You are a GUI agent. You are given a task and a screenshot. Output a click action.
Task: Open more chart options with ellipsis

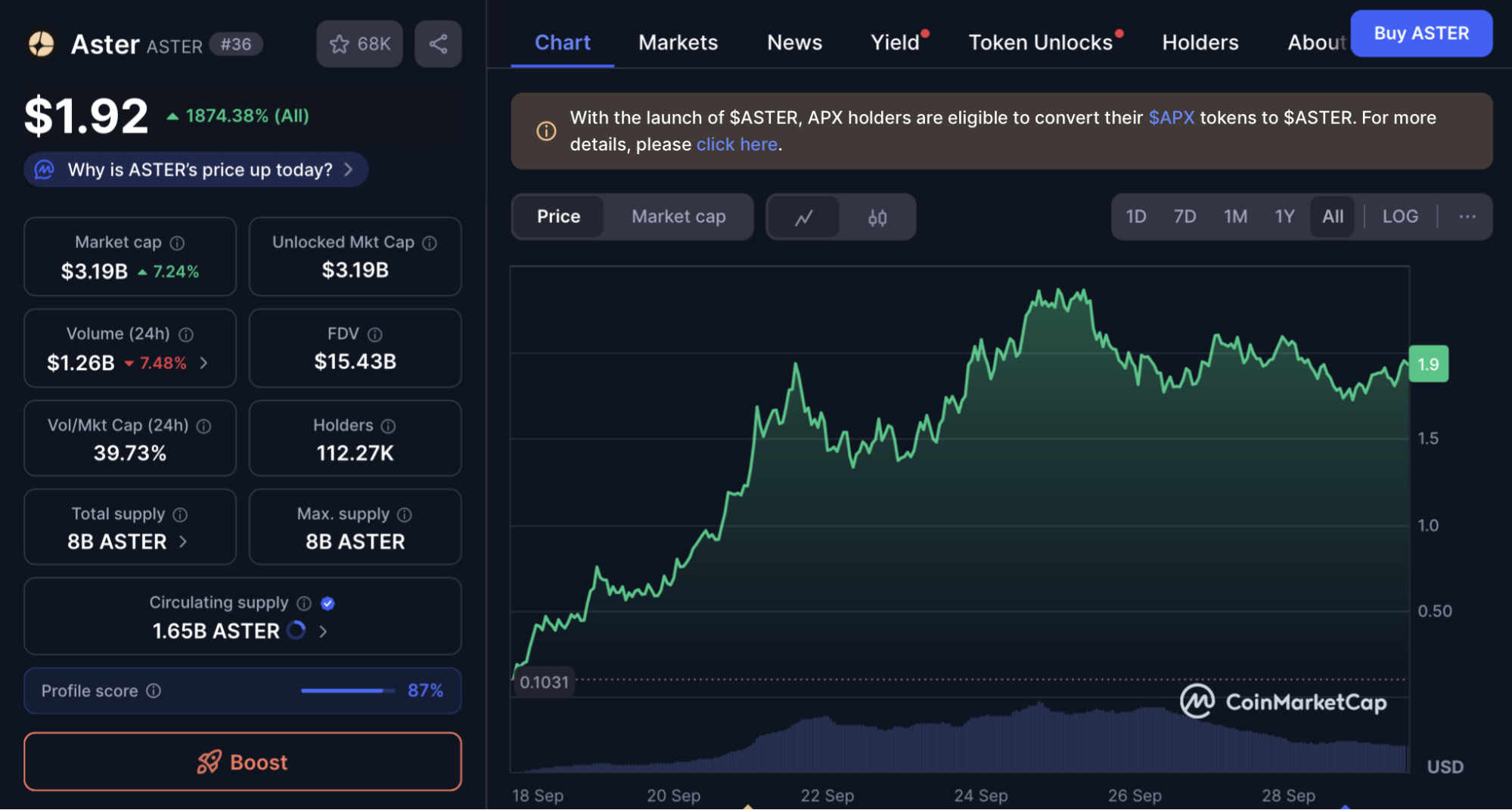(x=1467, y=216)
